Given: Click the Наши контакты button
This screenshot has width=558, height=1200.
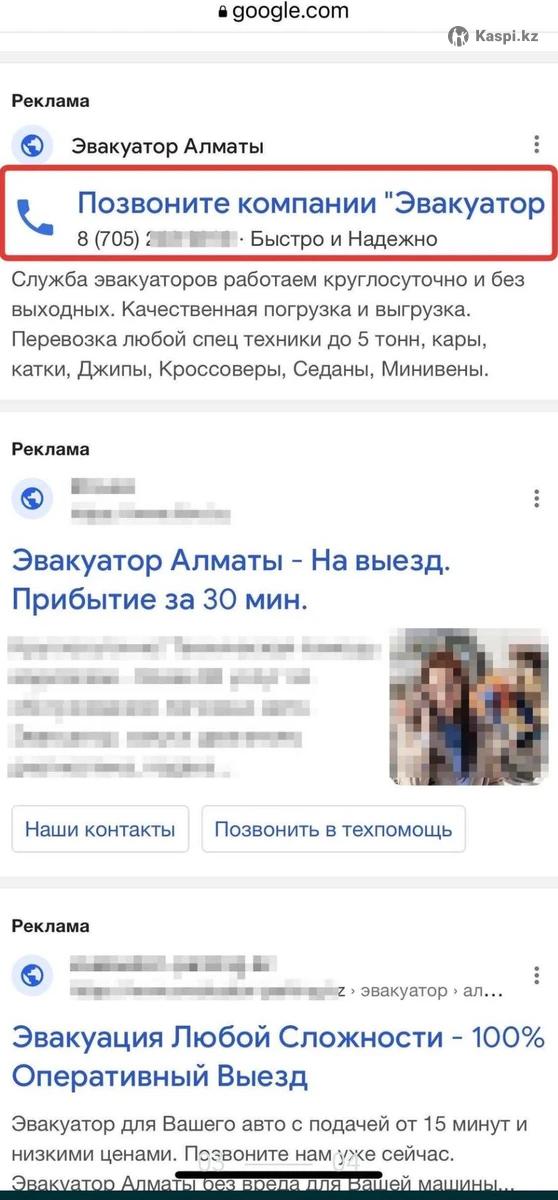Looking at the screenshot, I should [100, 829].
